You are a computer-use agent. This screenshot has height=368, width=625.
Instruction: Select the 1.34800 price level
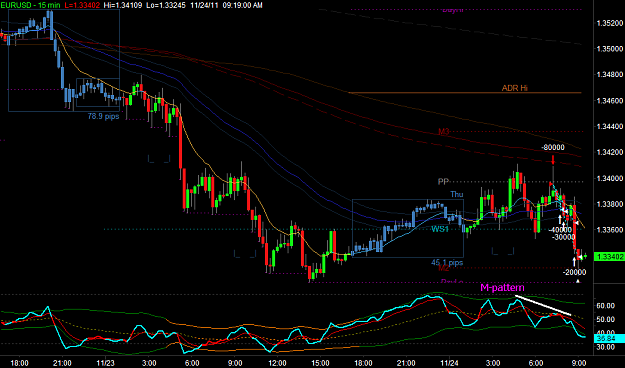[x=610, y=75]
